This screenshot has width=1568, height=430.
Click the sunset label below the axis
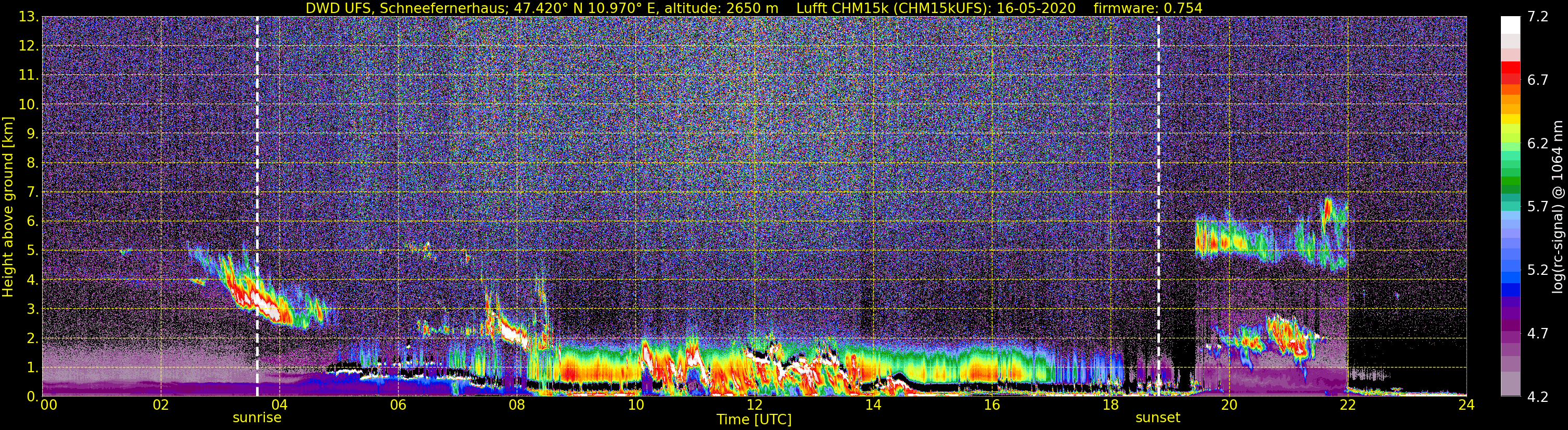[x=1158, y=418]
